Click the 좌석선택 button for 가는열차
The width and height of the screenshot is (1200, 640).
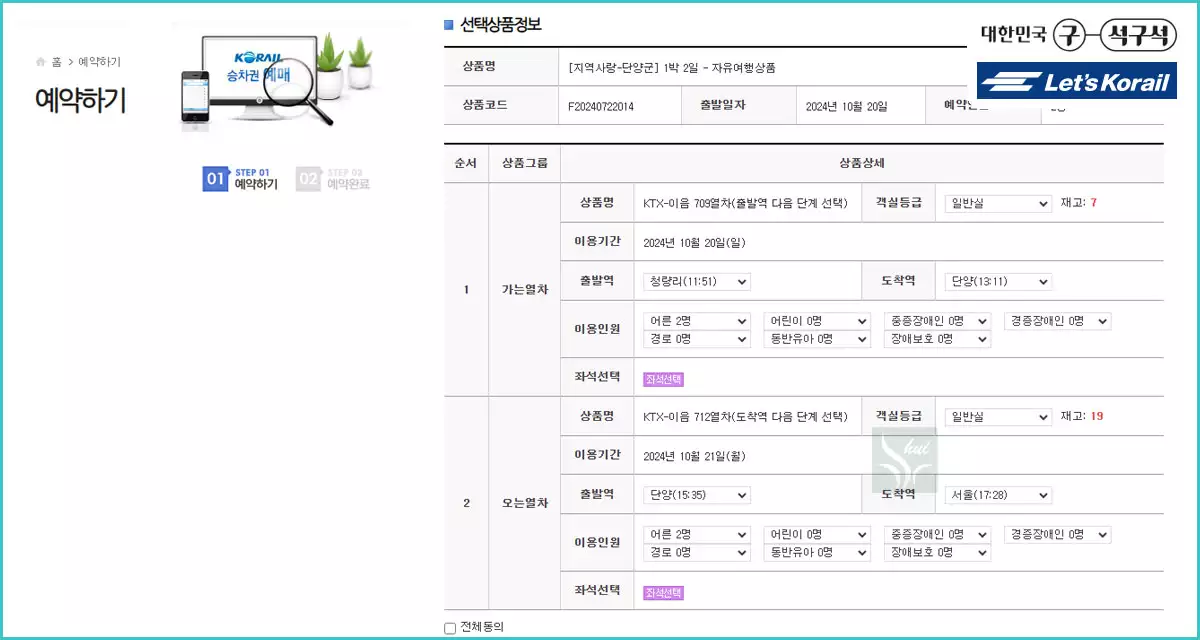point(663,378)
